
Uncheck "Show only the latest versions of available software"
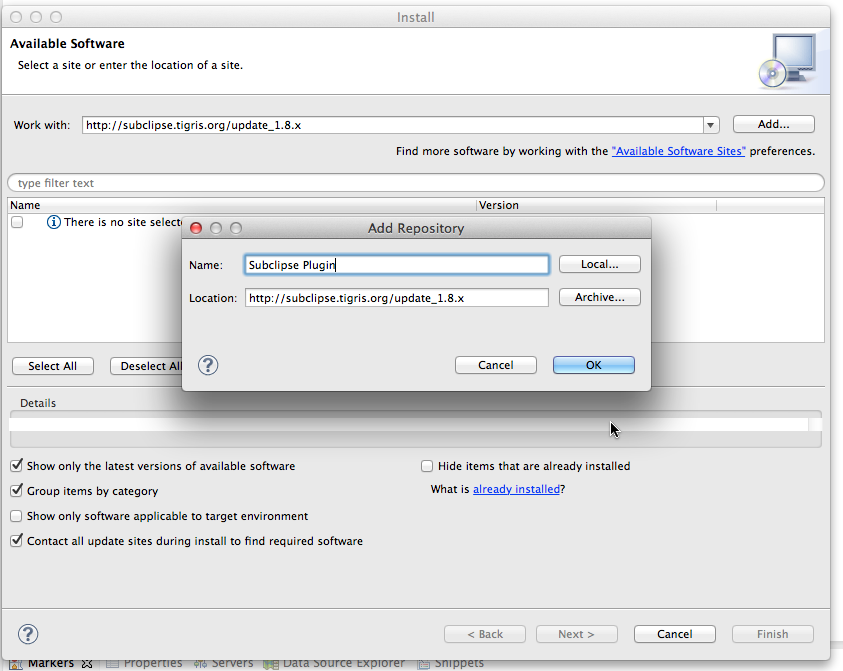pos(16,466)
